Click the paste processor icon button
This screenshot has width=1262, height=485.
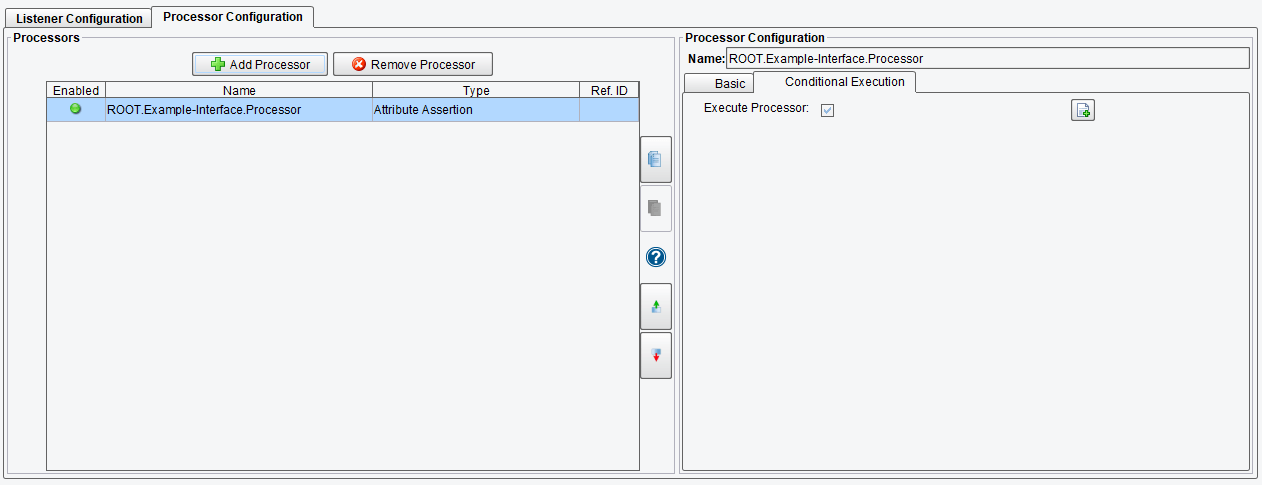(x=656, y=208)
